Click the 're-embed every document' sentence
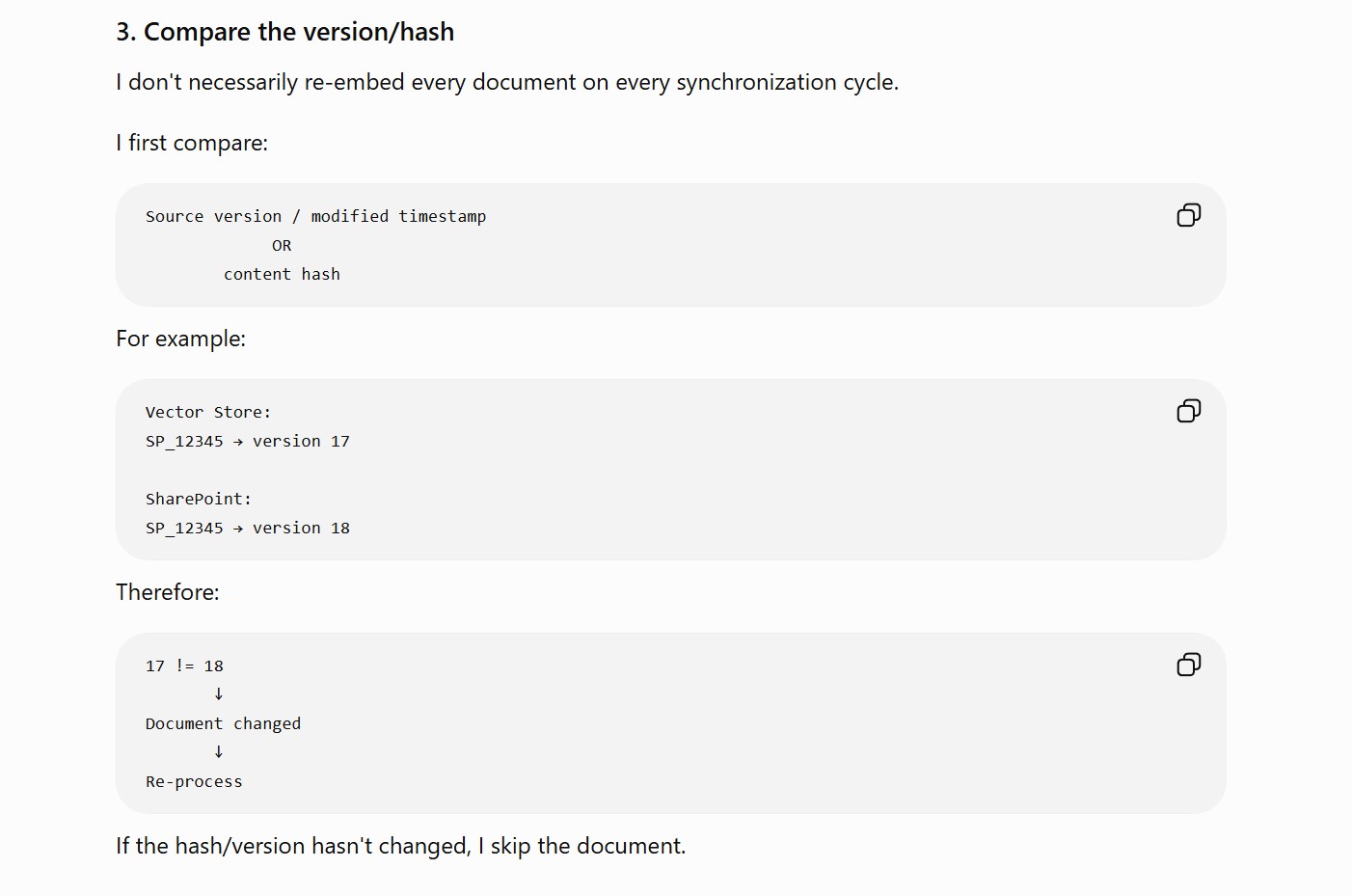1352x896 pixels. click(x=507, y=82)
